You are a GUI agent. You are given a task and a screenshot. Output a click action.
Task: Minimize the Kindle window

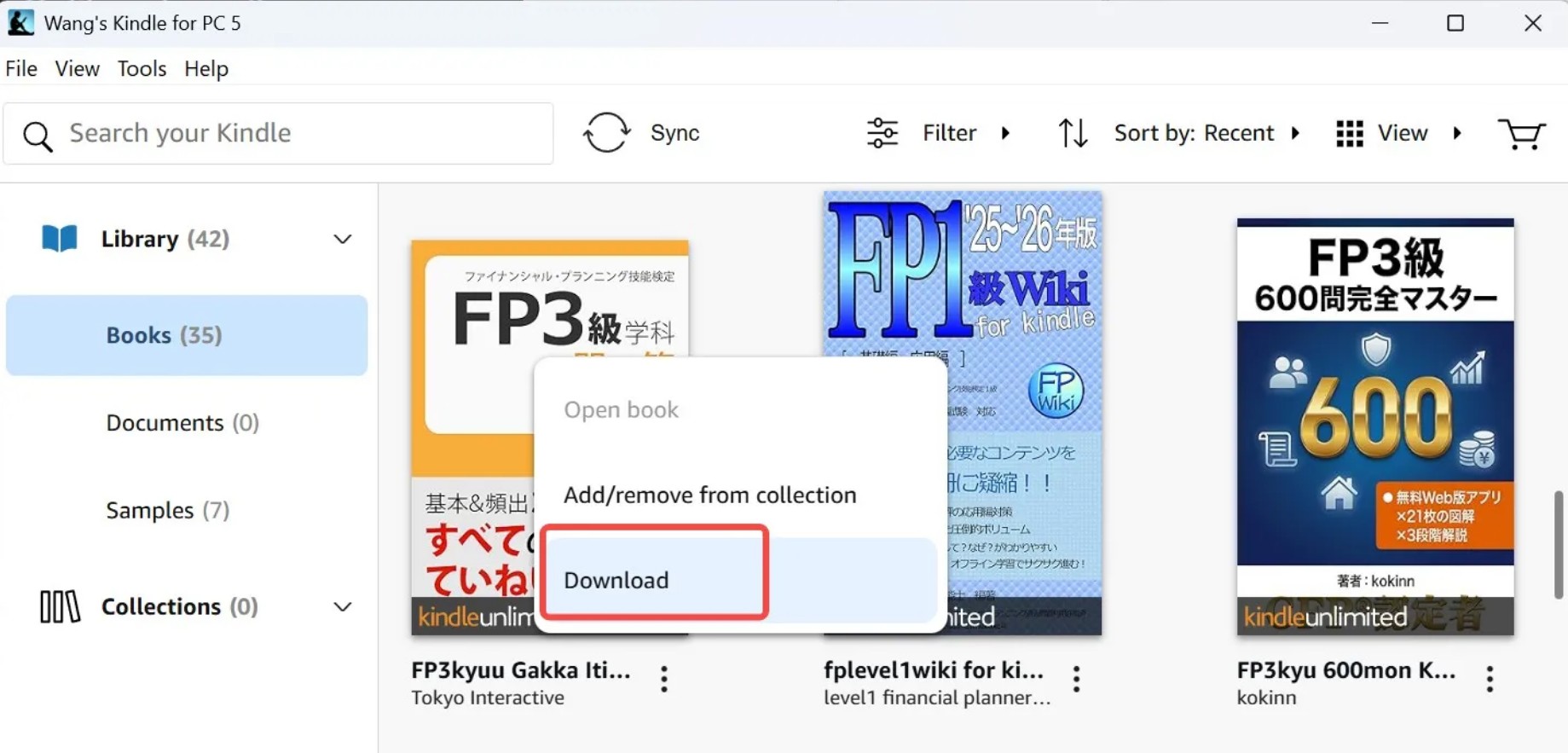tap(1380, 23)
